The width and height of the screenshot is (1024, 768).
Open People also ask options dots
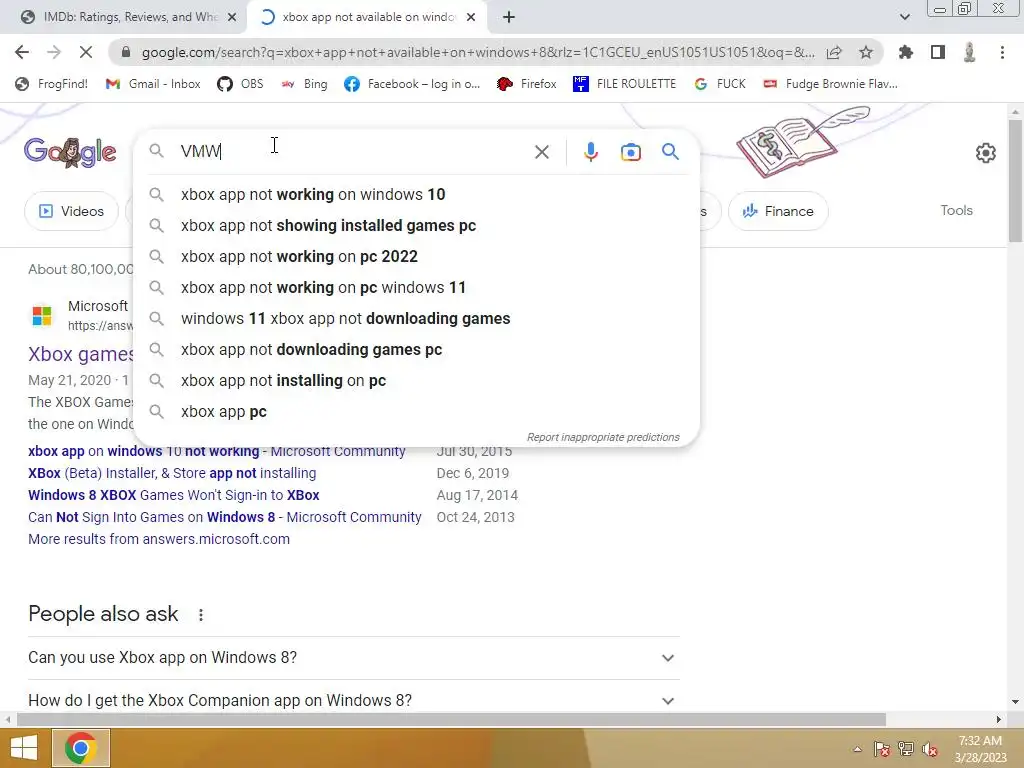pos(200,615)
